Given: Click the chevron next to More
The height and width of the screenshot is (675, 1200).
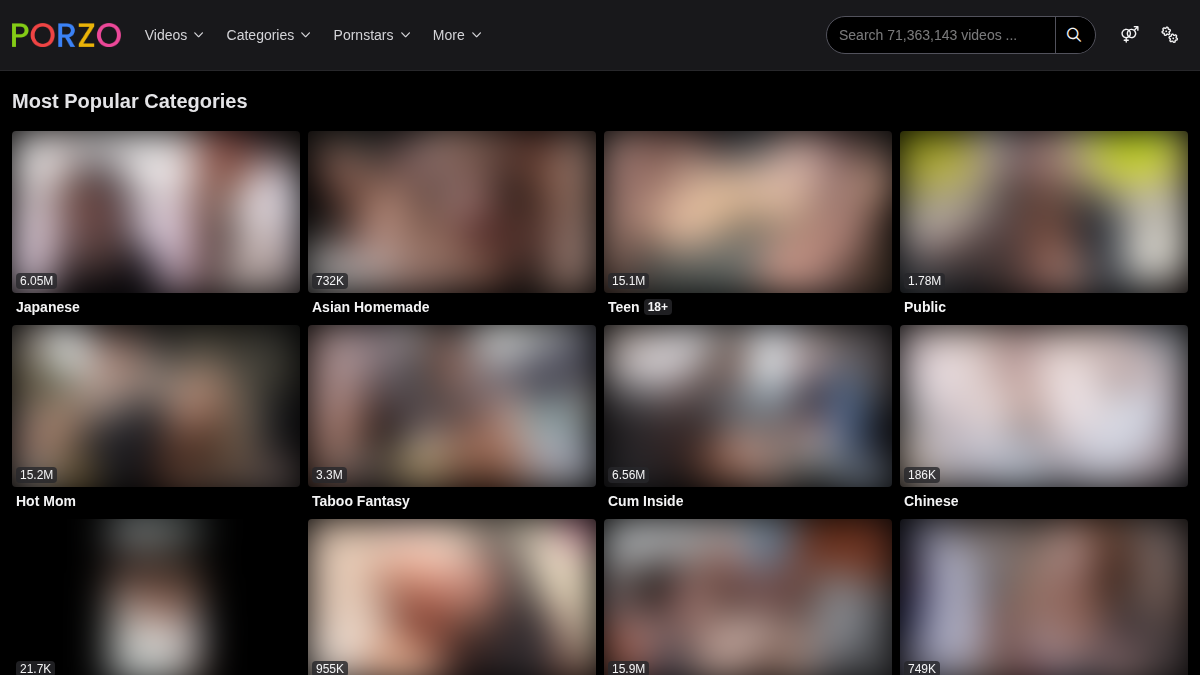Looking at the screenshot, I should (476, 35).
